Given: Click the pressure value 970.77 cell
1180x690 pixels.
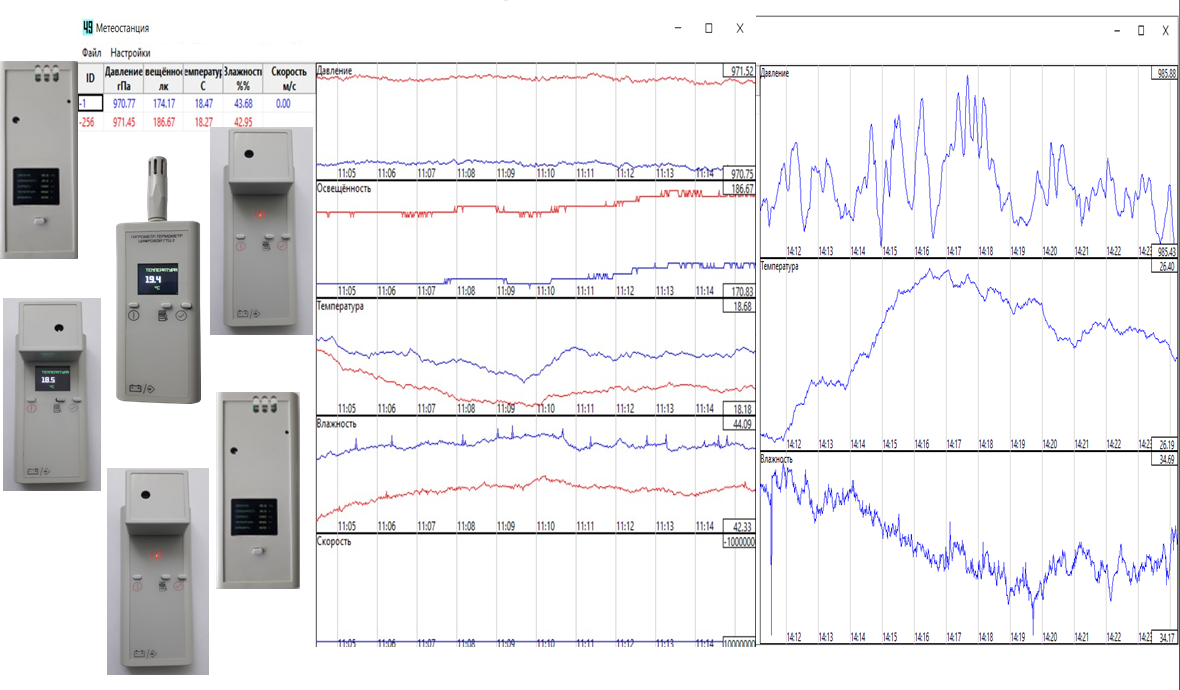Looking at the screenshot, I should coord(124,103).
